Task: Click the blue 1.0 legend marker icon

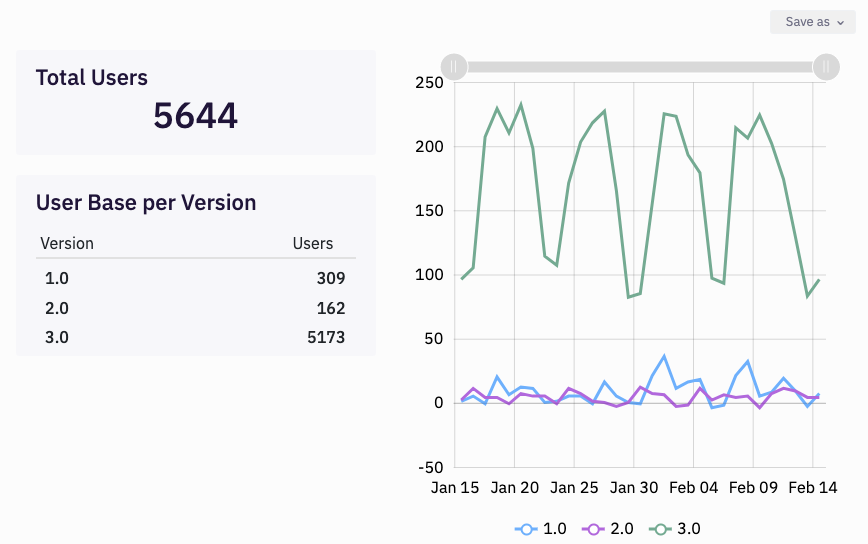Action: [526, 528]
